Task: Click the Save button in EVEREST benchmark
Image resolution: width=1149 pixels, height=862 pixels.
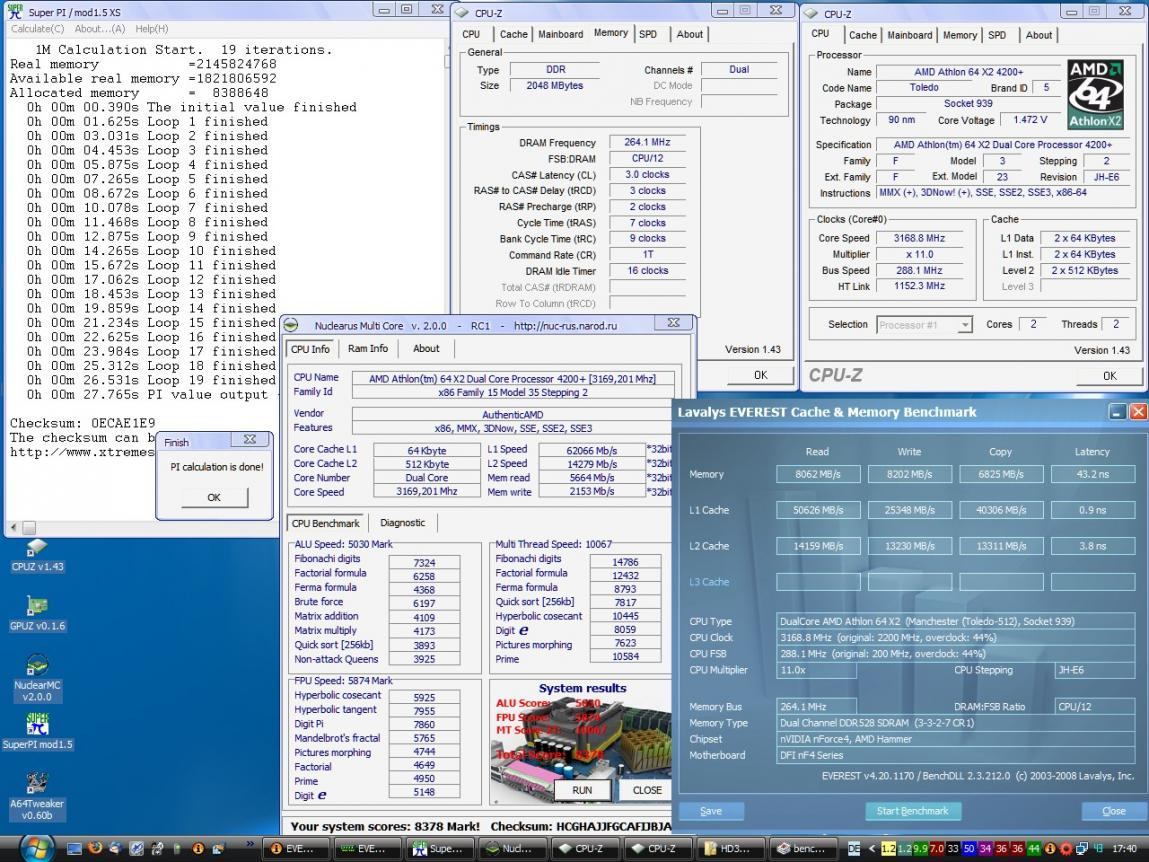Action: click(x=711, y=811)
